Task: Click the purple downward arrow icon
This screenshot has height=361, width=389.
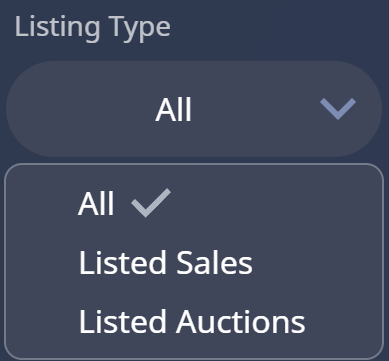Action: coord(338,109)
